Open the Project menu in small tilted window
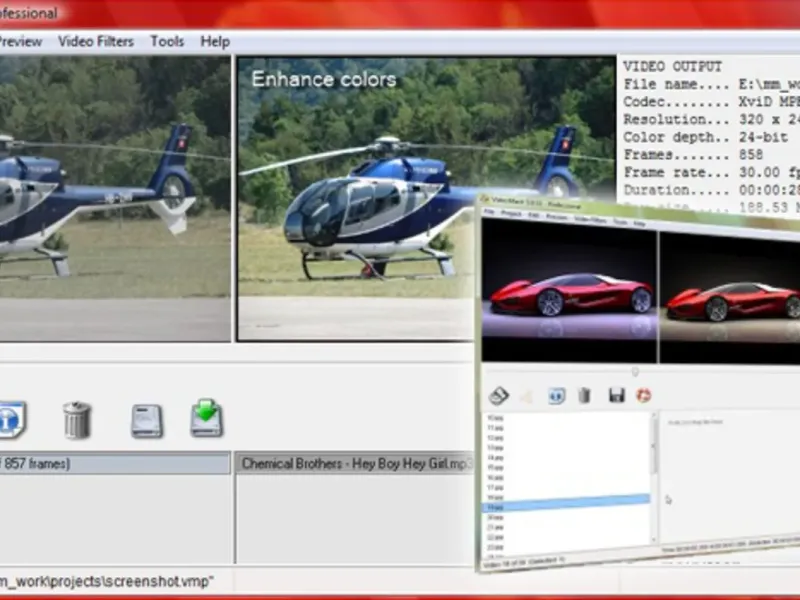 tap(511, 214)
